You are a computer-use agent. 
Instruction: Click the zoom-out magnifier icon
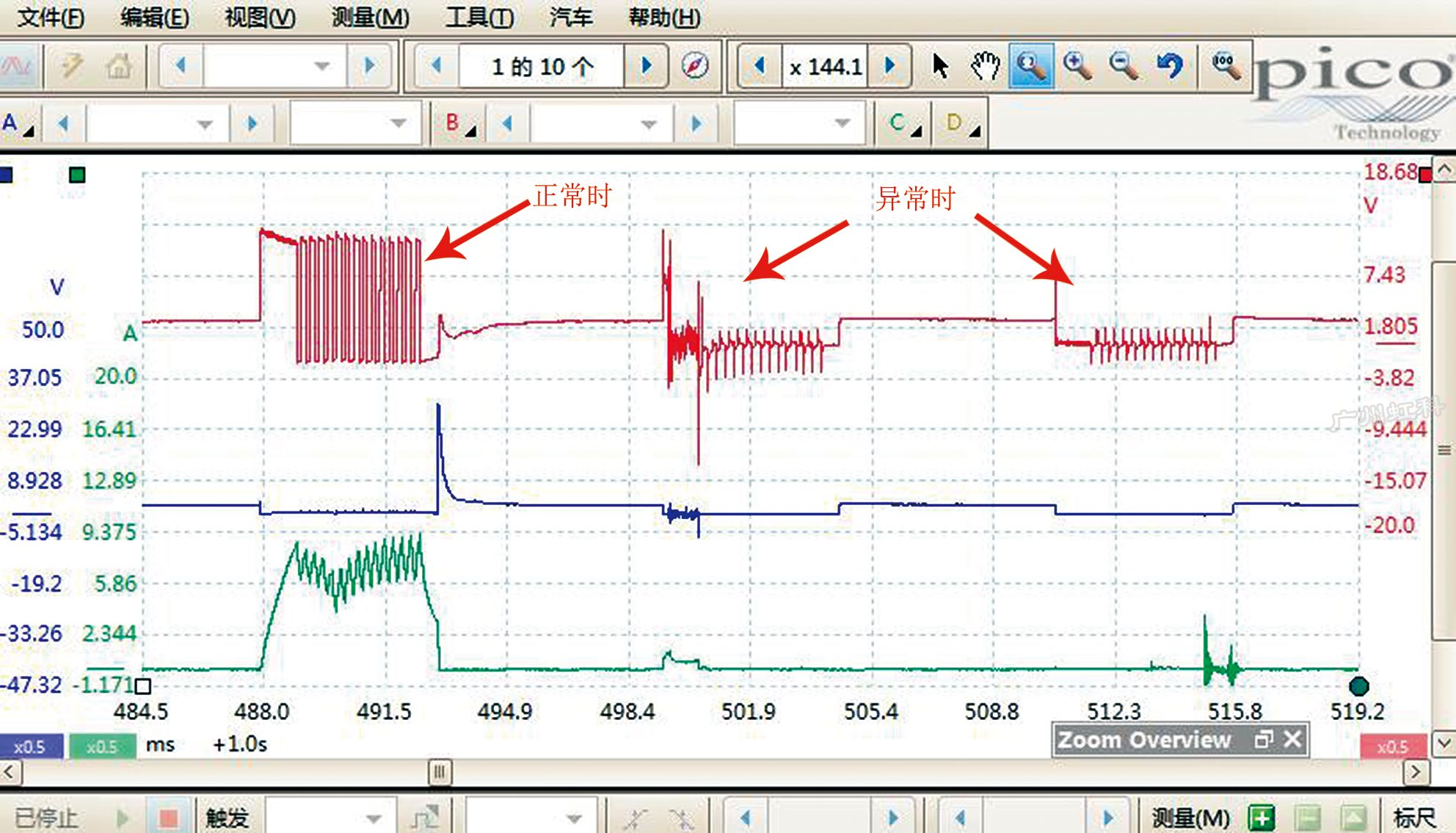point(1124,66)
